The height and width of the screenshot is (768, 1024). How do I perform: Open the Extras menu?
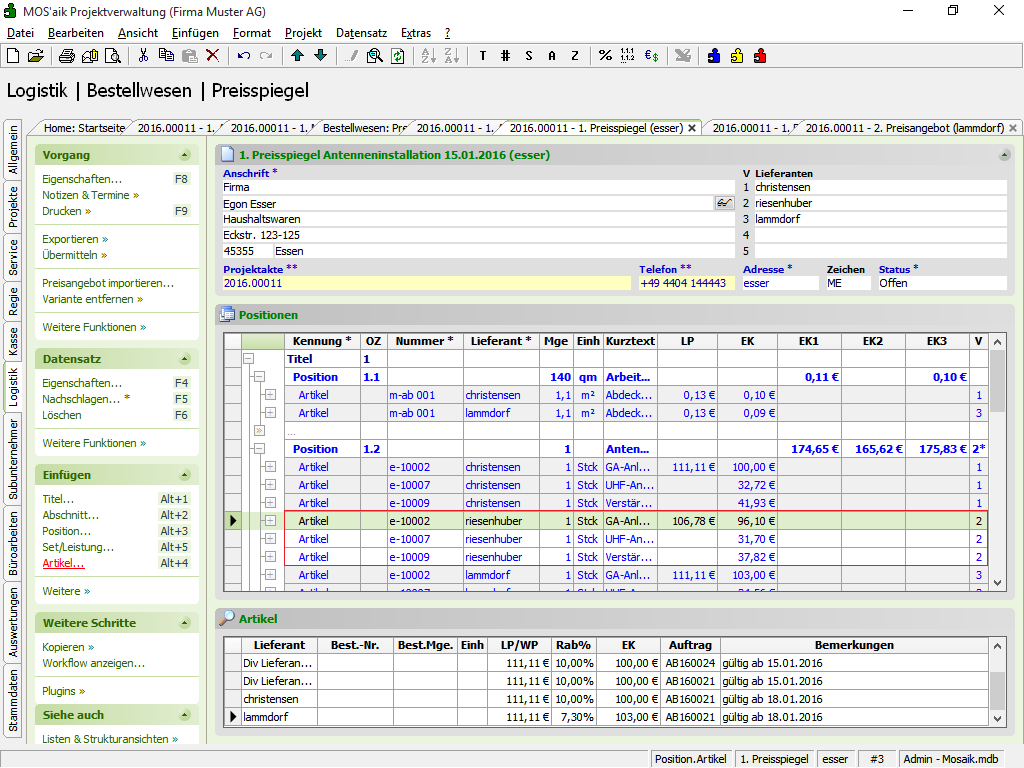pyautogui.click(x=416, y=33)
